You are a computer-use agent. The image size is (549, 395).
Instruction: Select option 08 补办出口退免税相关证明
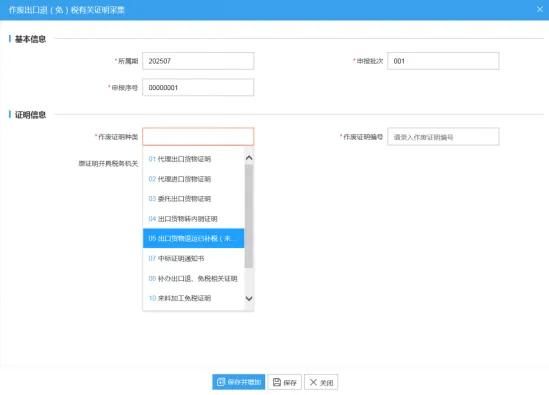tap(193, 278)
